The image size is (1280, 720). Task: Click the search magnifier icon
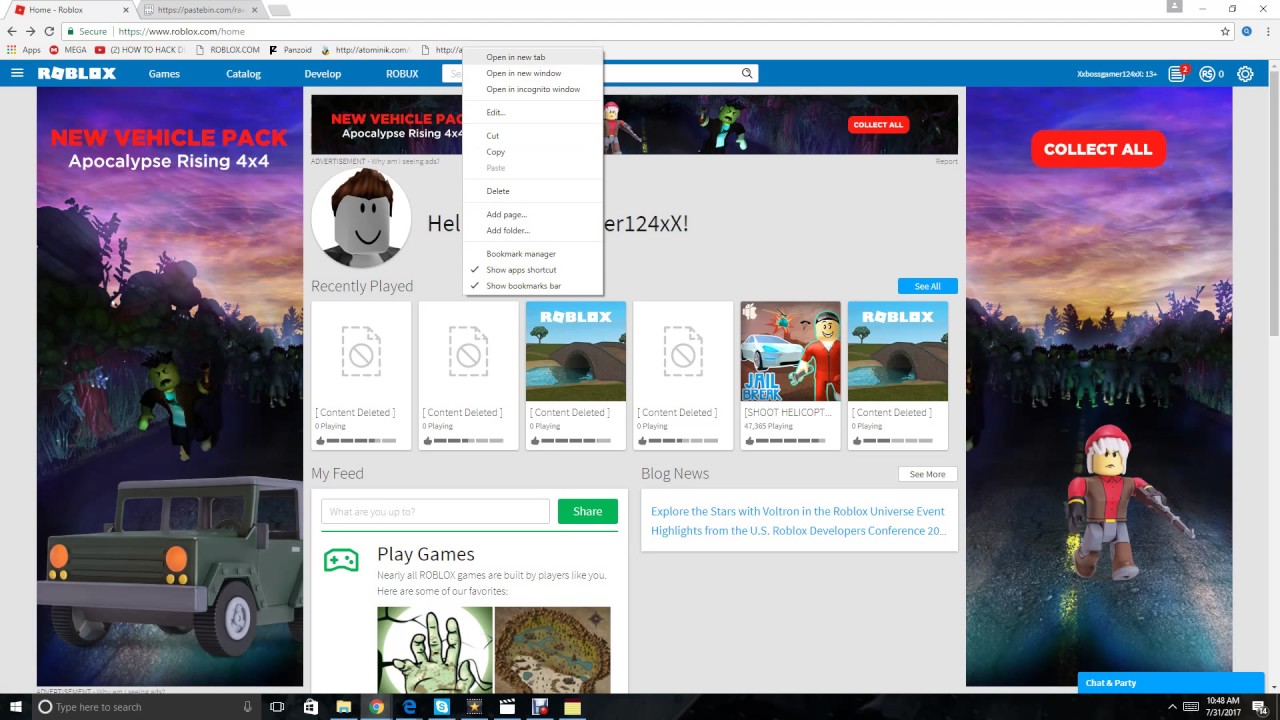pyautogui.click(x=746, y=73)
